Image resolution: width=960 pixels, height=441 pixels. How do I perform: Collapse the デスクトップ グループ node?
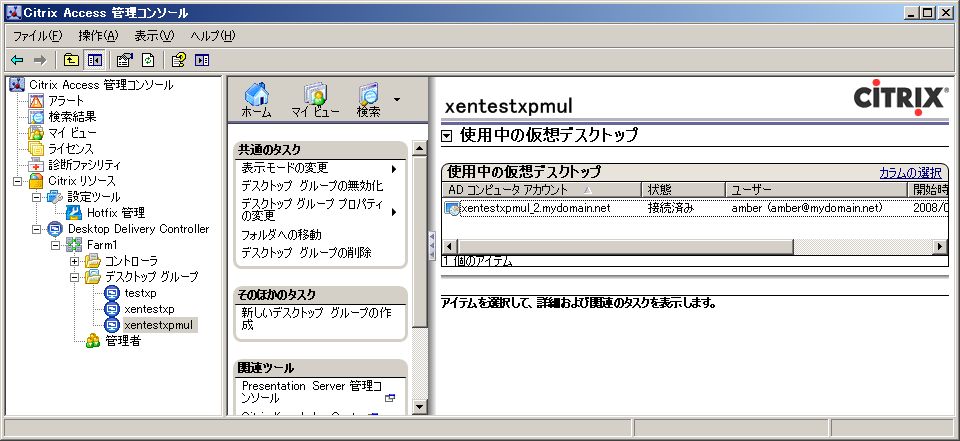(75, 277)
